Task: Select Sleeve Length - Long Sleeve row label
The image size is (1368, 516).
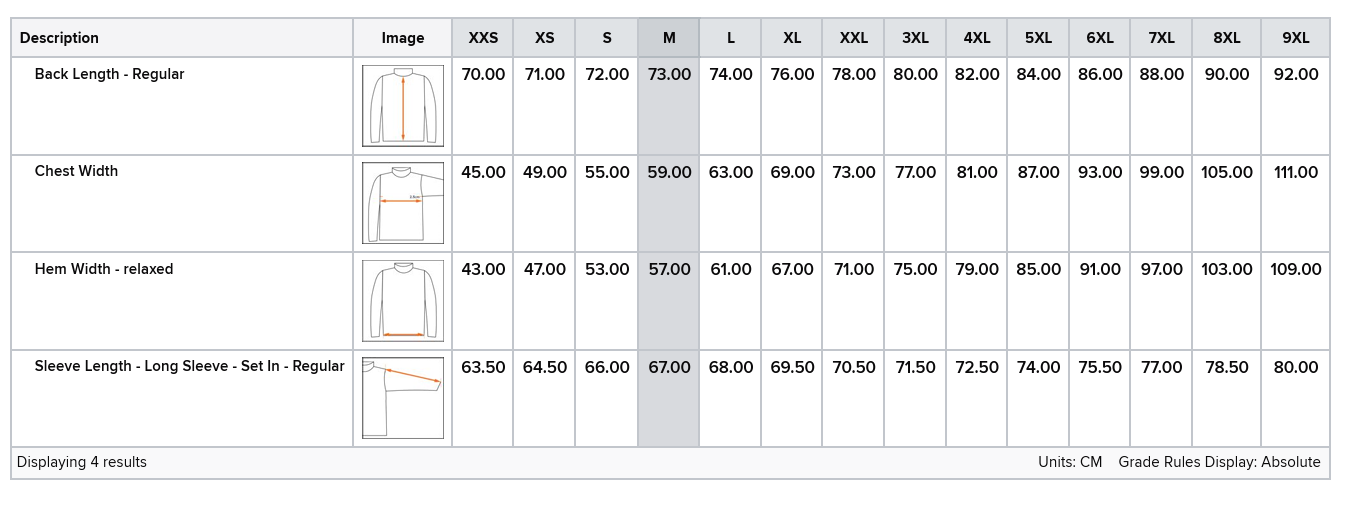Action: pyautogui.click(x=189, y=366)
